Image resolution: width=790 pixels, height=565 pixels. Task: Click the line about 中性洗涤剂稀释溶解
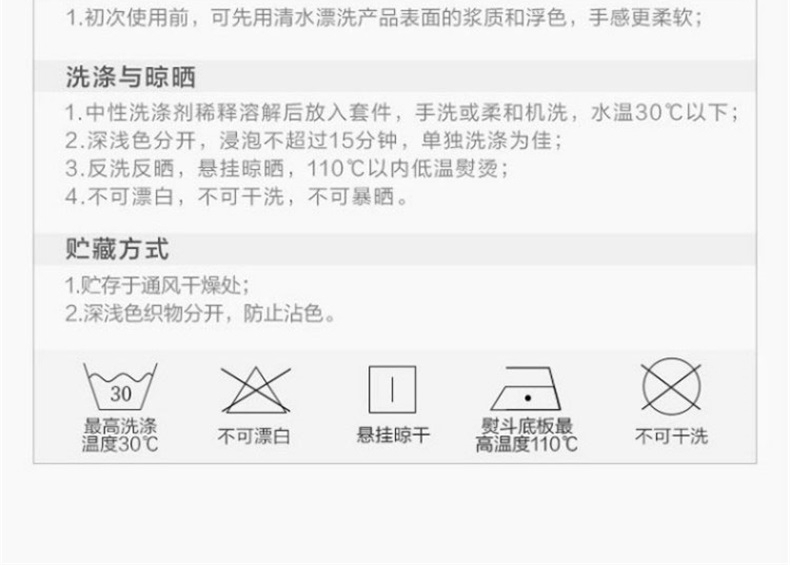tap(402, 112)
